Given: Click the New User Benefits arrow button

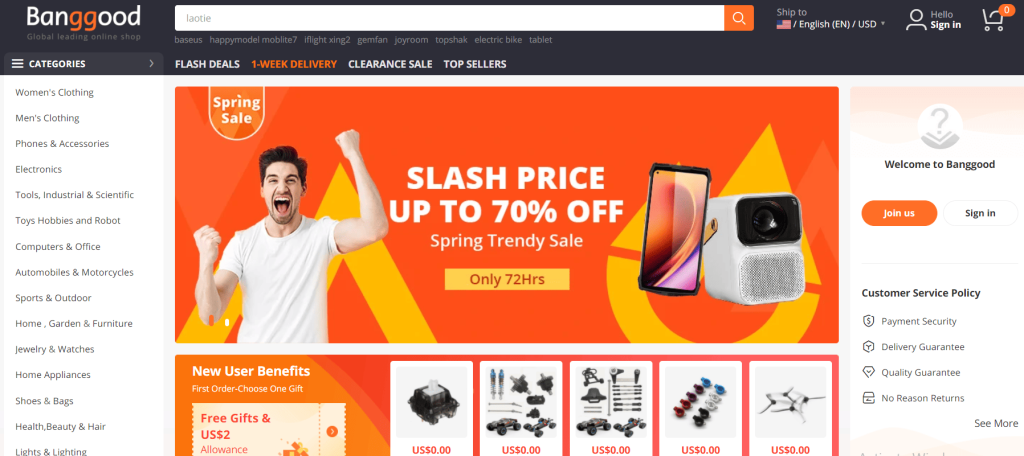Looking at the screenshot, I should tap(332, 431).
